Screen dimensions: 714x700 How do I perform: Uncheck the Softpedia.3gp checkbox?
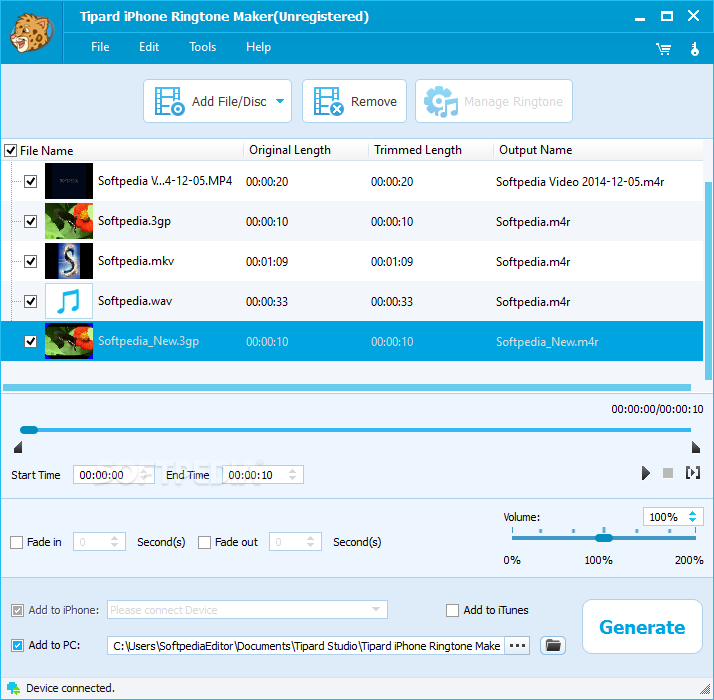(31, 221)
